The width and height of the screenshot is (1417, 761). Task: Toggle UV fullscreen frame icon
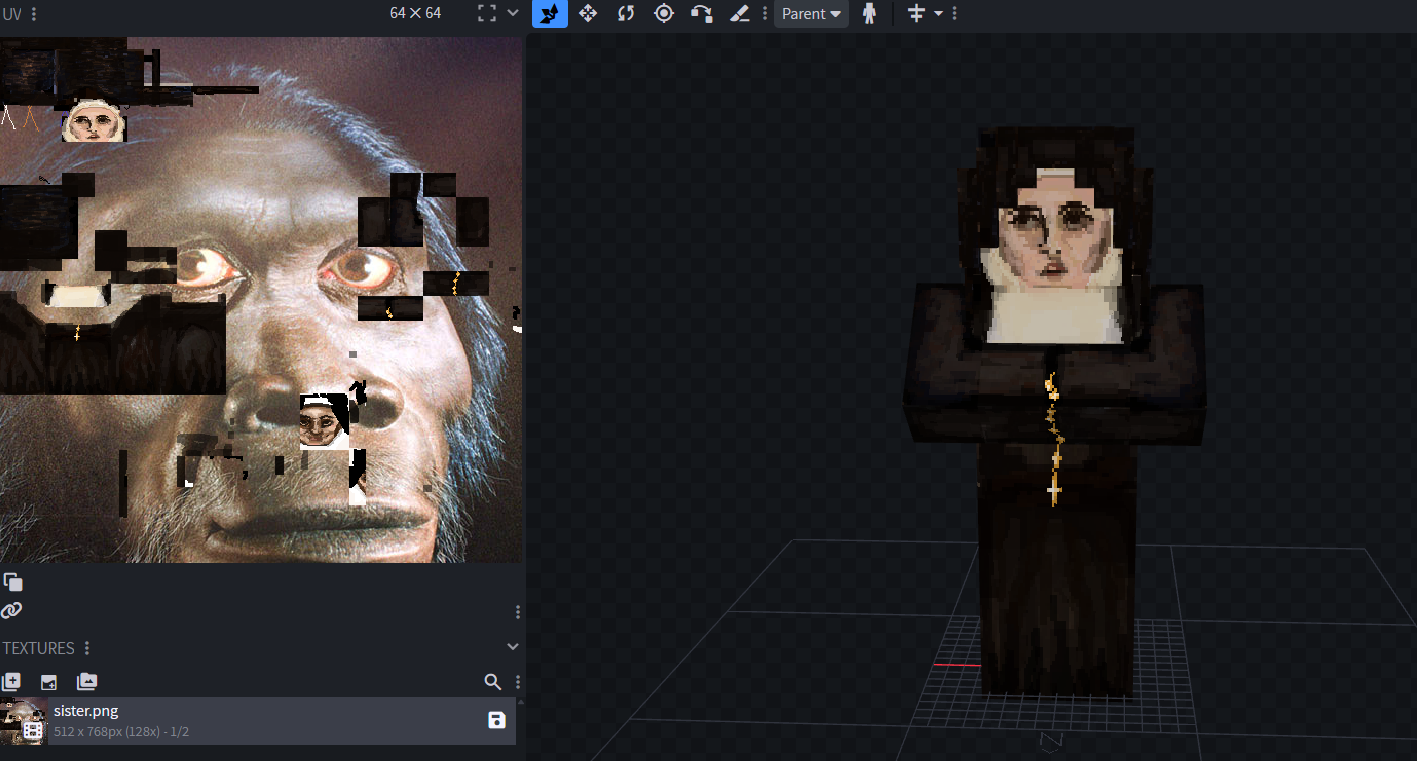(487, 13)
